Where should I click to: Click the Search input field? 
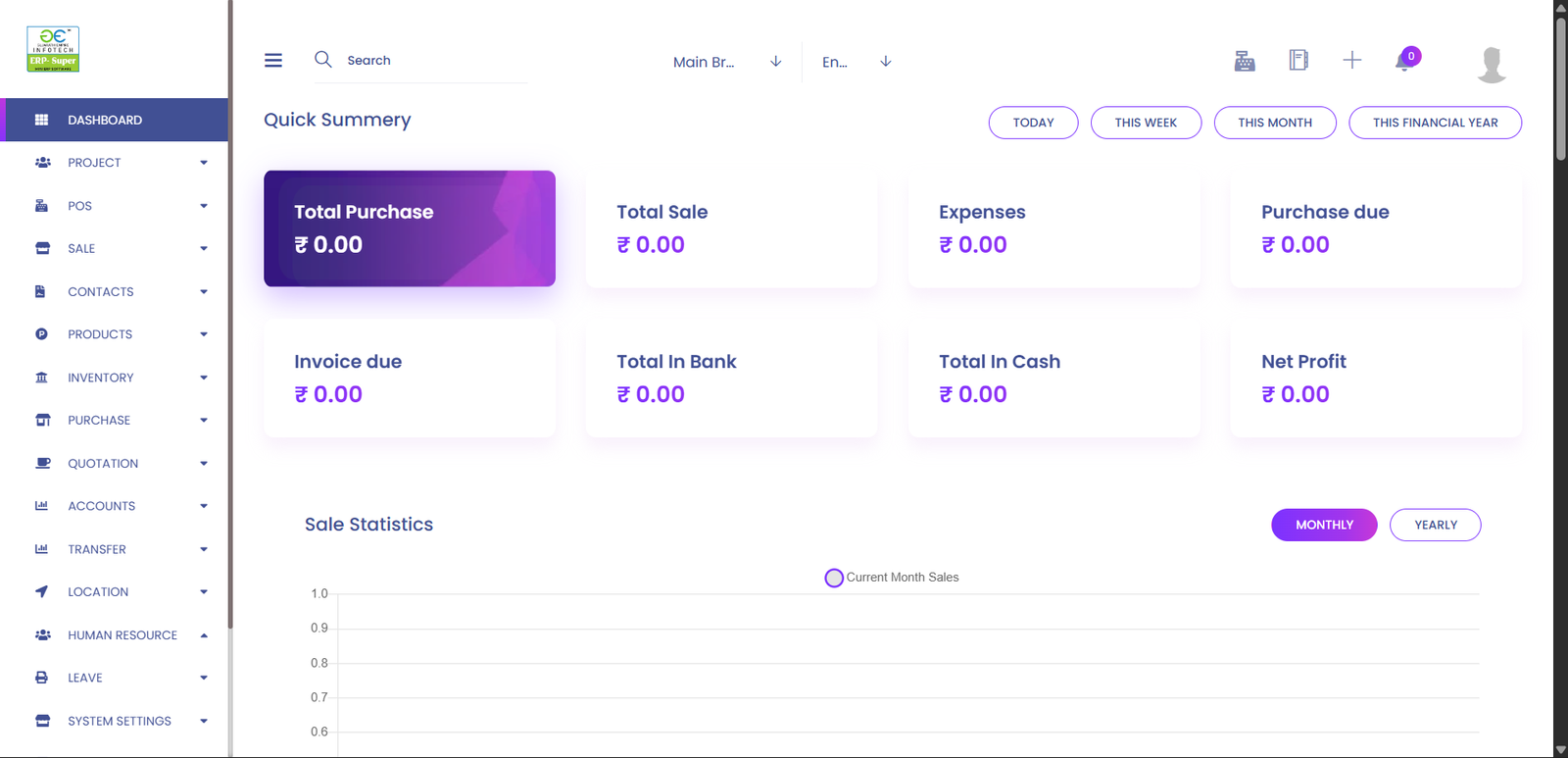point(431,61)
